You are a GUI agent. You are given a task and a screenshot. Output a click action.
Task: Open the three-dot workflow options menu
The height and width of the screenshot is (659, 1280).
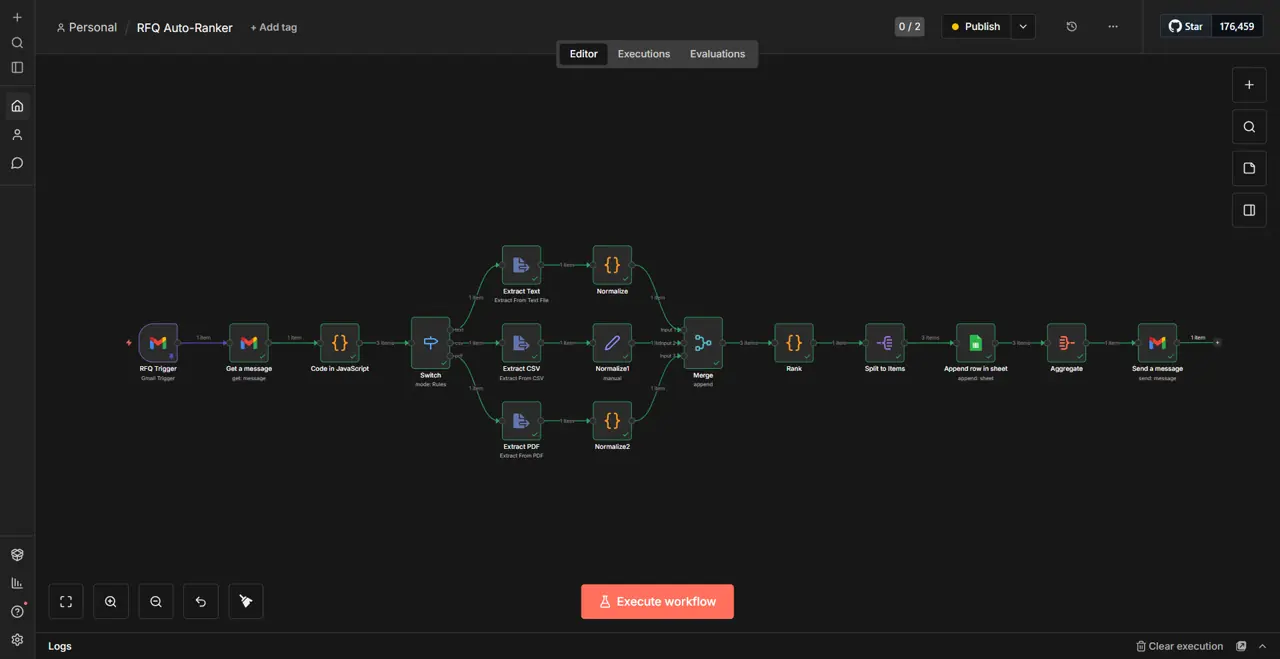point(1113,27)
